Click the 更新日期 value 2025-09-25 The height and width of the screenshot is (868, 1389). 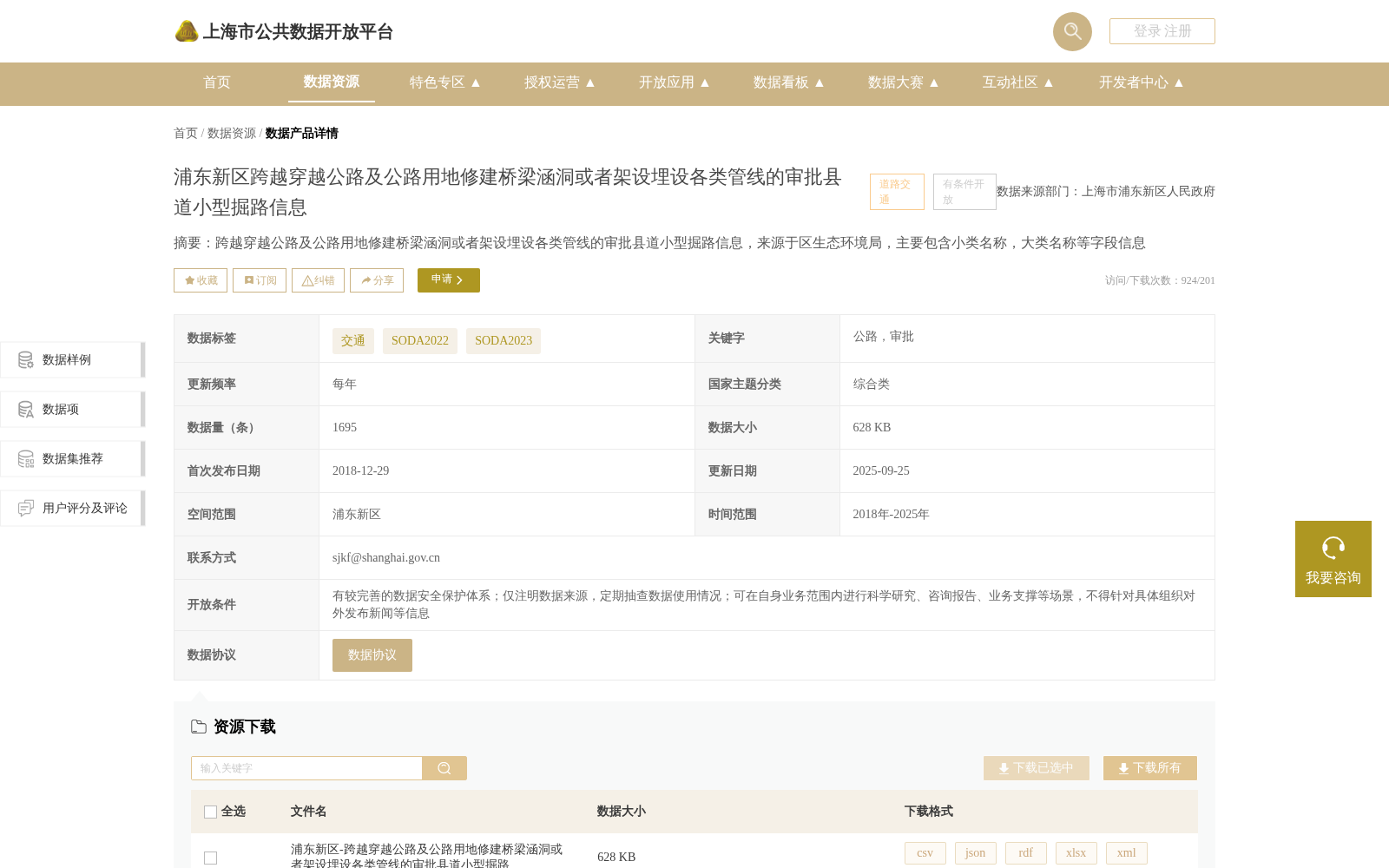881,471
